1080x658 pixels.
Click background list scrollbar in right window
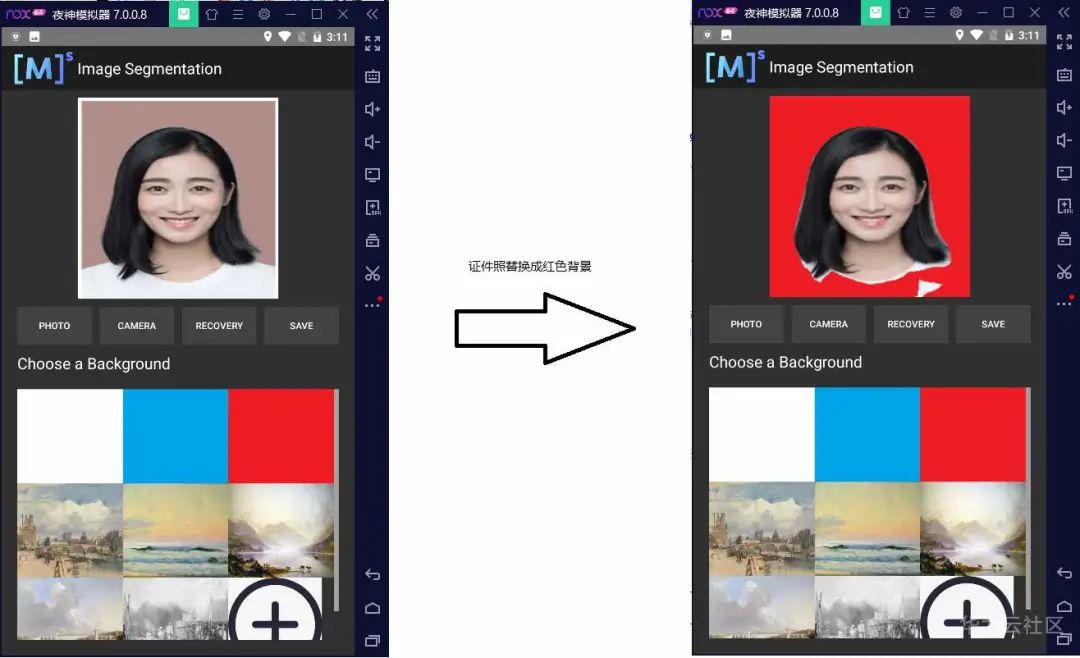pyautogui.click(x=1028, y=498)
